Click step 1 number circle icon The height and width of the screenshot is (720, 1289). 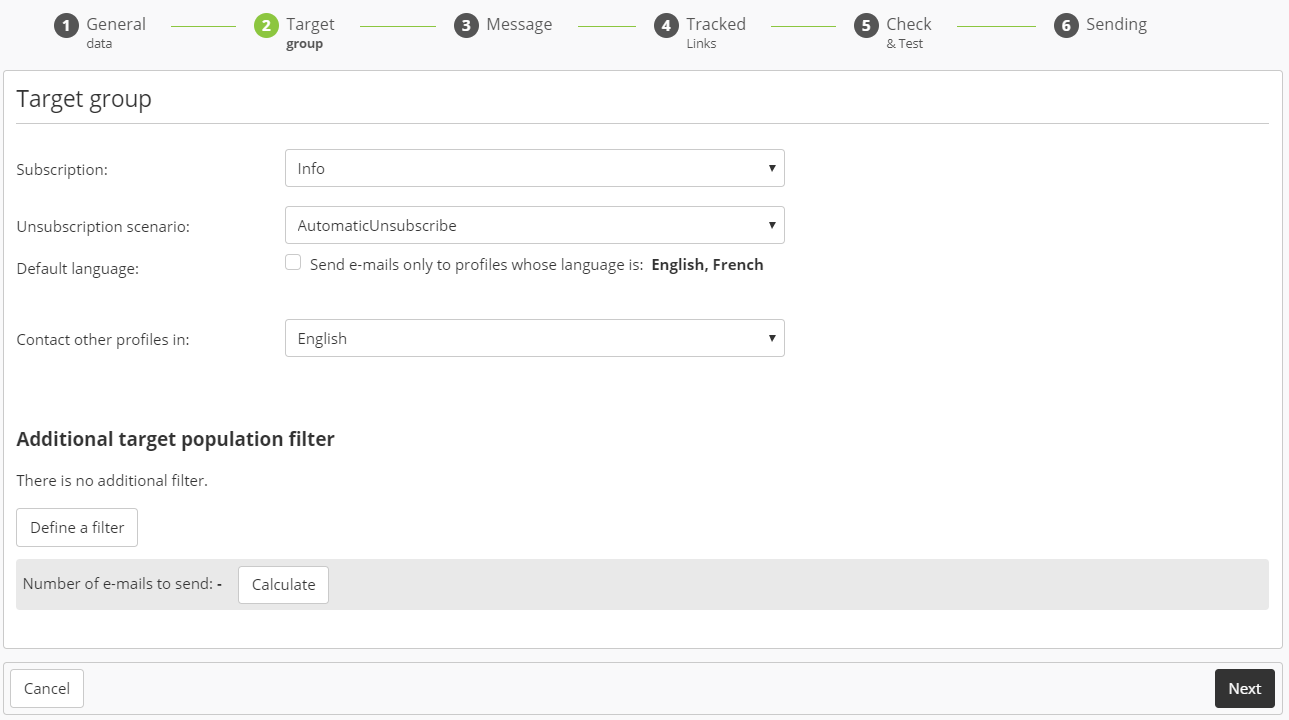click(x=66, y=26)
